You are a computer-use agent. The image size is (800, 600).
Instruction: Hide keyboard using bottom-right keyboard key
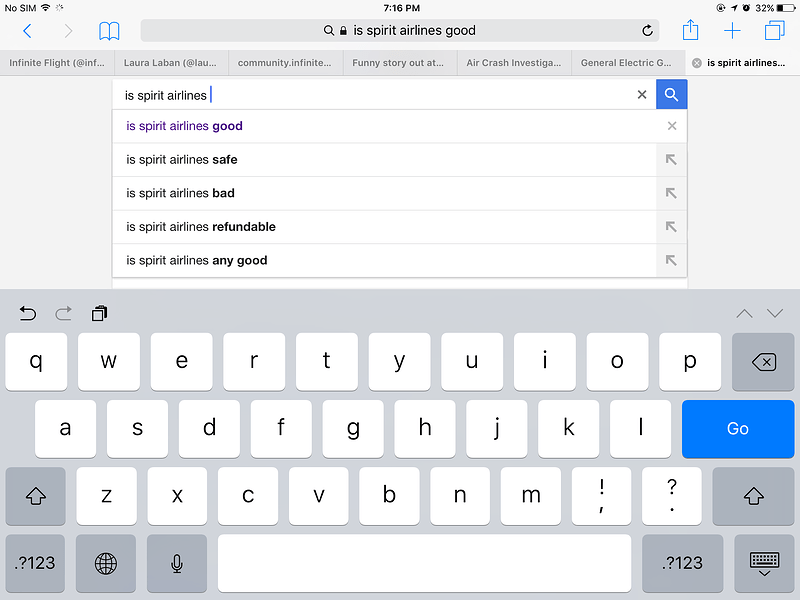(764, 563)
